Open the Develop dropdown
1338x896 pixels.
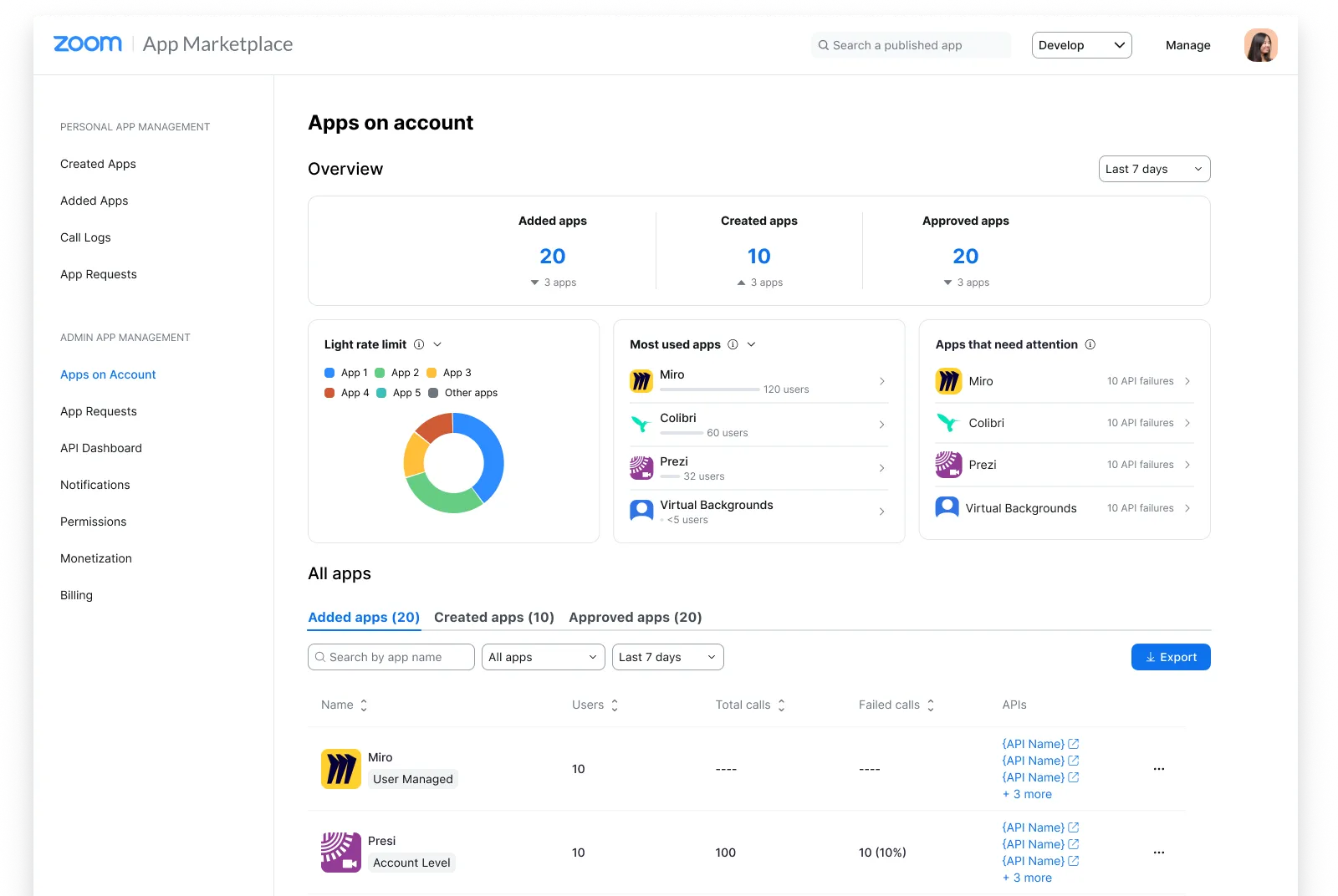click(x=1082, y=45)
